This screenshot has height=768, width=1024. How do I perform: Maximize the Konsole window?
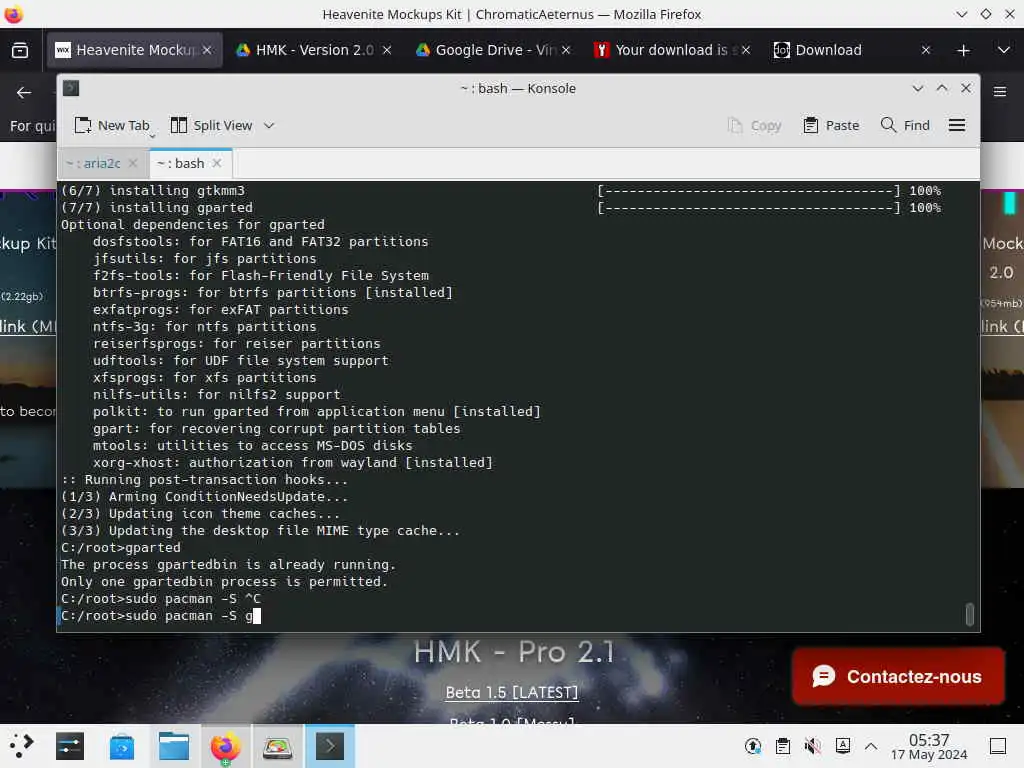[942, 88]
